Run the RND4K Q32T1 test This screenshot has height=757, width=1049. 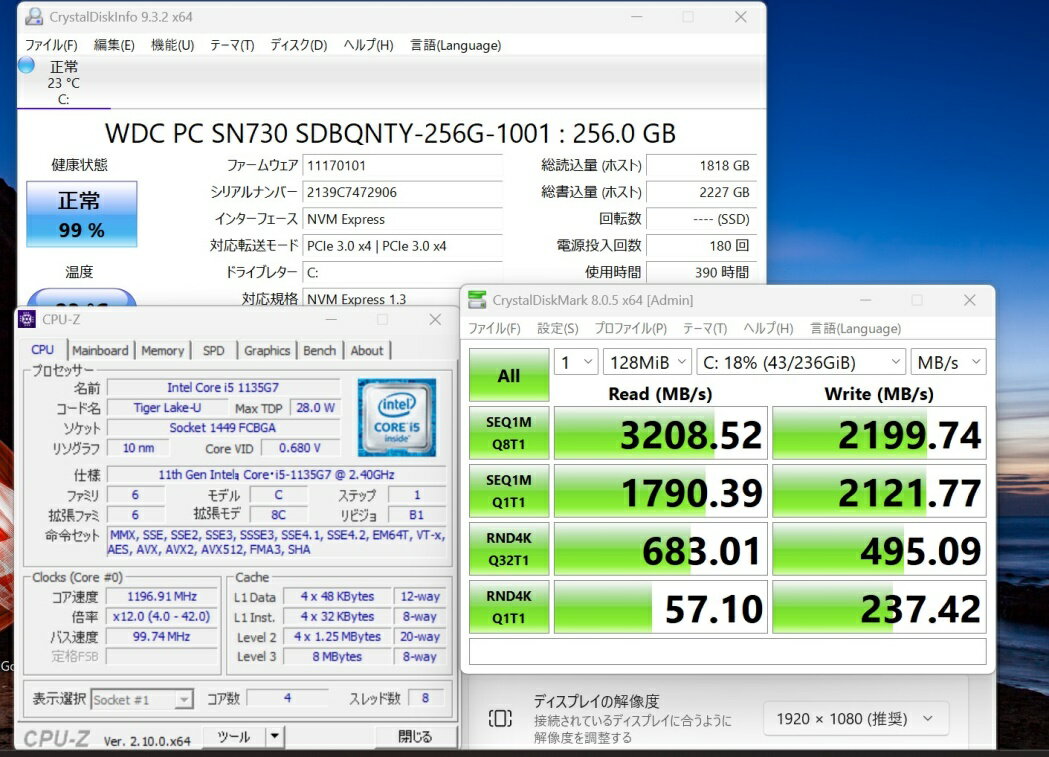click(x=508, y=549)
